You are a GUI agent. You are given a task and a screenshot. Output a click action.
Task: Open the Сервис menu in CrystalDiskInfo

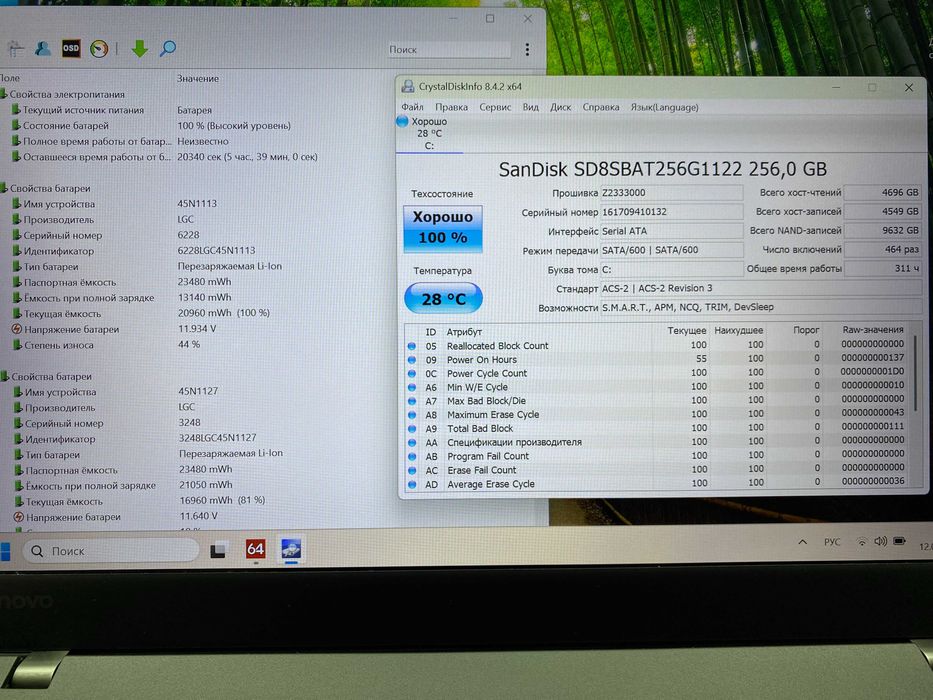coord(495,107)
